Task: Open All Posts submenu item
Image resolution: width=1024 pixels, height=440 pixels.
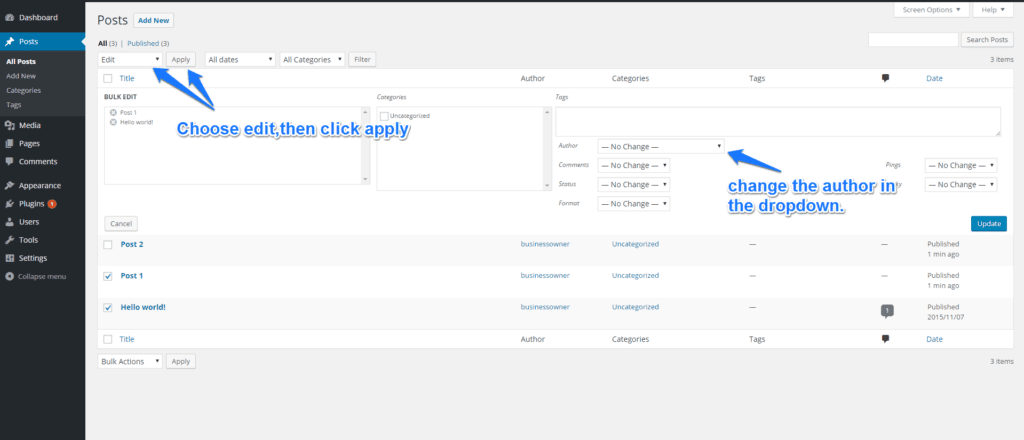Action: (21, 62)
